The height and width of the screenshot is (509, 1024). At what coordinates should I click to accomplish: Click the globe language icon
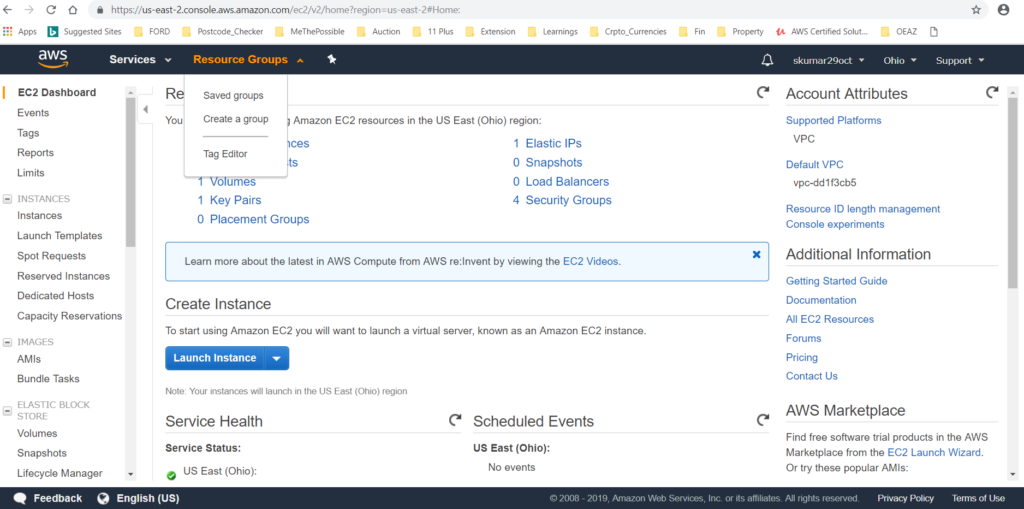(x=103, y=499)
